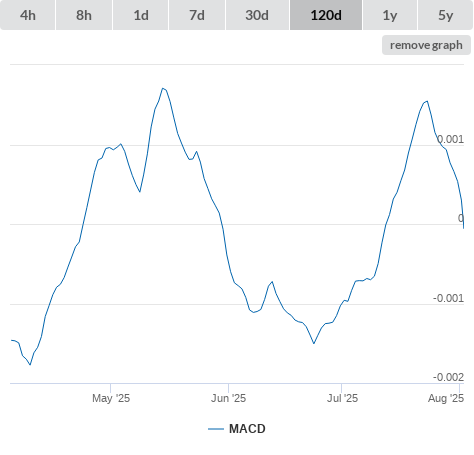Viewport: 474px width, 455px height.
Task: Click the highest MACD peak in mid-May
Action: 163,88
